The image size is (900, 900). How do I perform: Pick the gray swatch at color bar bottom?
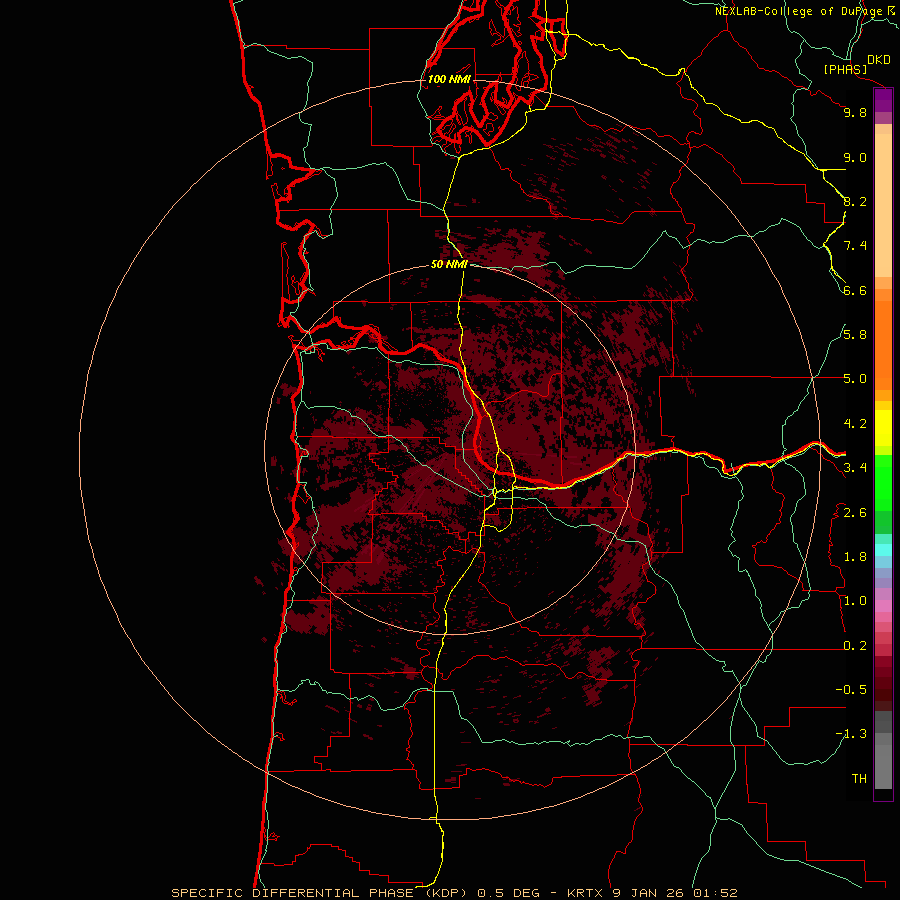[x=883, y=766]
